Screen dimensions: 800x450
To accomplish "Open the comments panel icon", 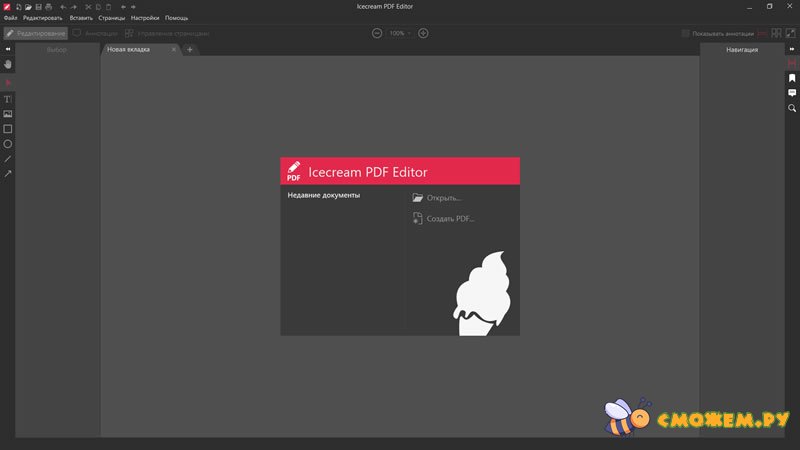I will (x=792, y=93).
